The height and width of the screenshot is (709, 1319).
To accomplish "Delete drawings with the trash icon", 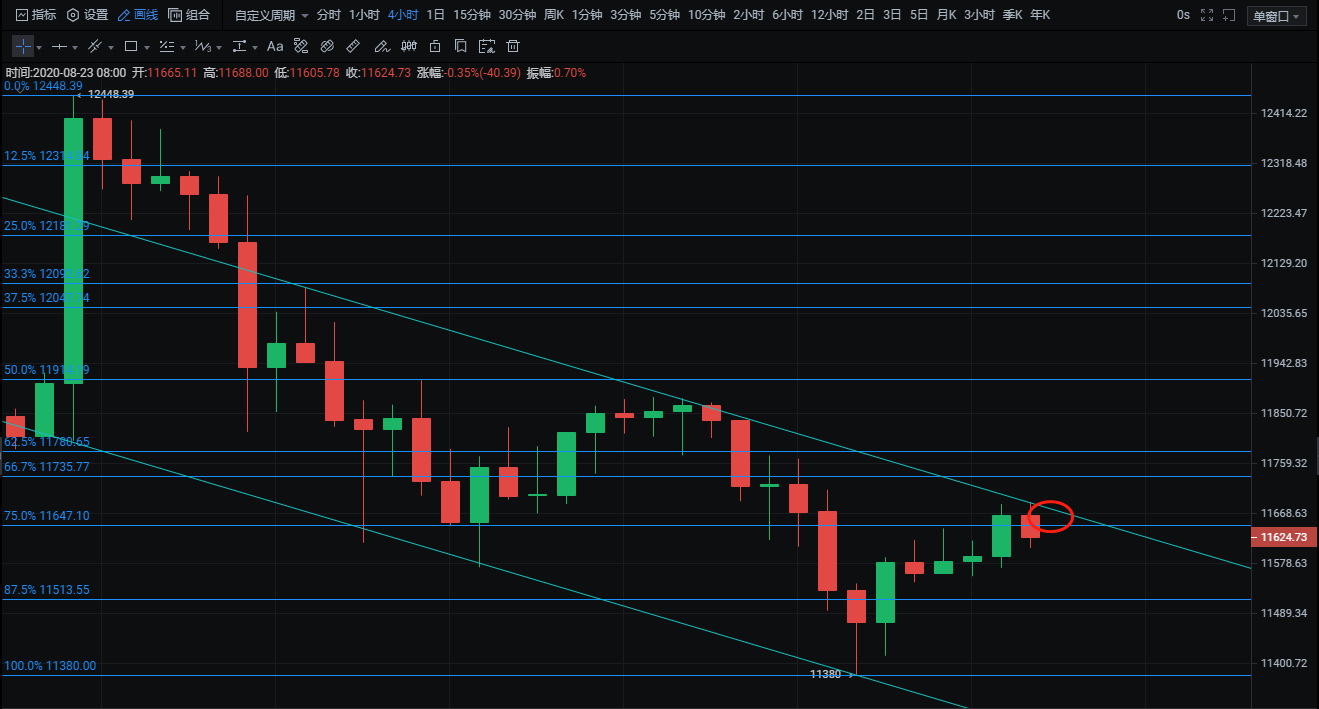I will 513,46.
